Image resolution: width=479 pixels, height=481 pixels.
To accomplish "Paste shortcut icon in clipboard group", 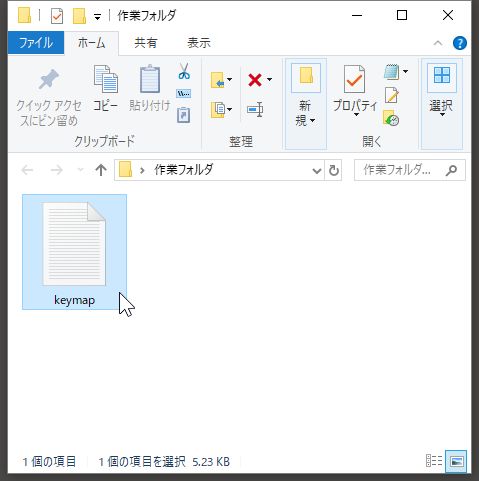I will click(x=183, y=115).
